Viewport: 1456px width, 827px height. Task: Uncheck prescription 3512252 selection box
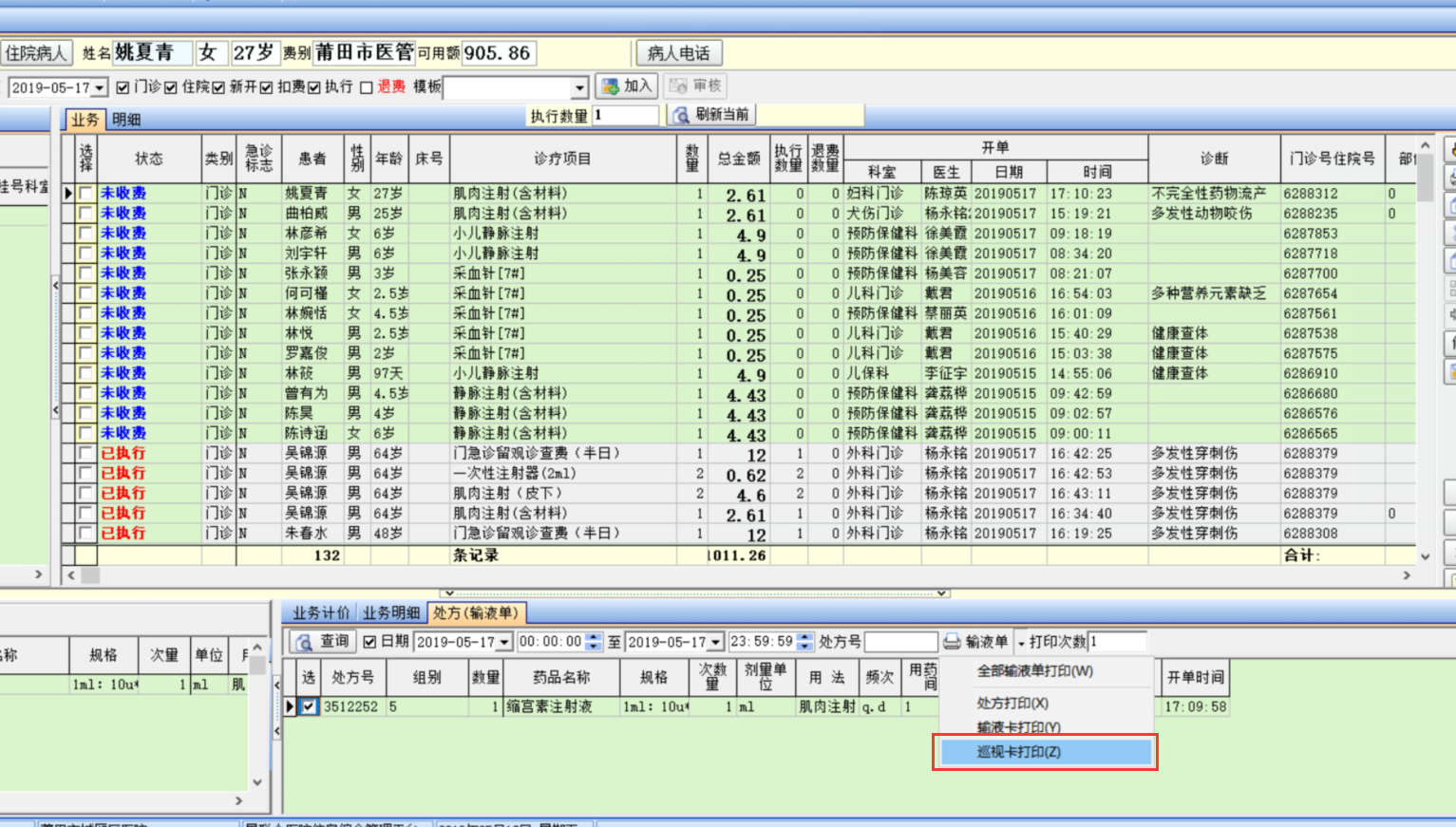[x=309, y=706]
